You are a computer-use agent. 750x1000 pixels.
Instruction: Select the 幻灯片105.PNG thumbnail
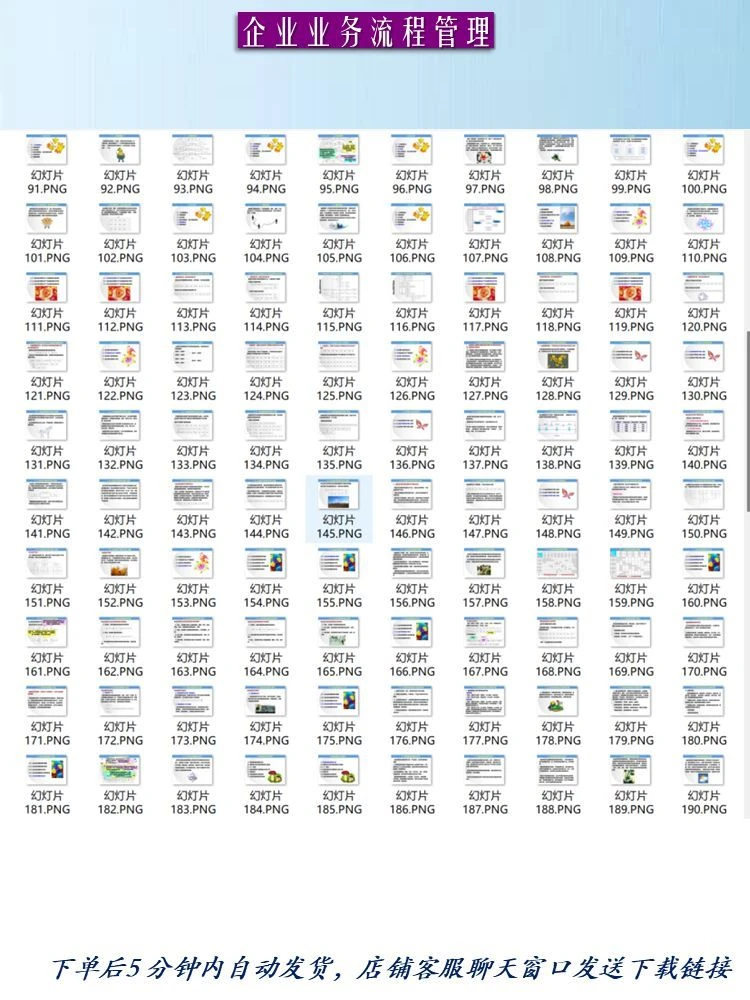339,219
